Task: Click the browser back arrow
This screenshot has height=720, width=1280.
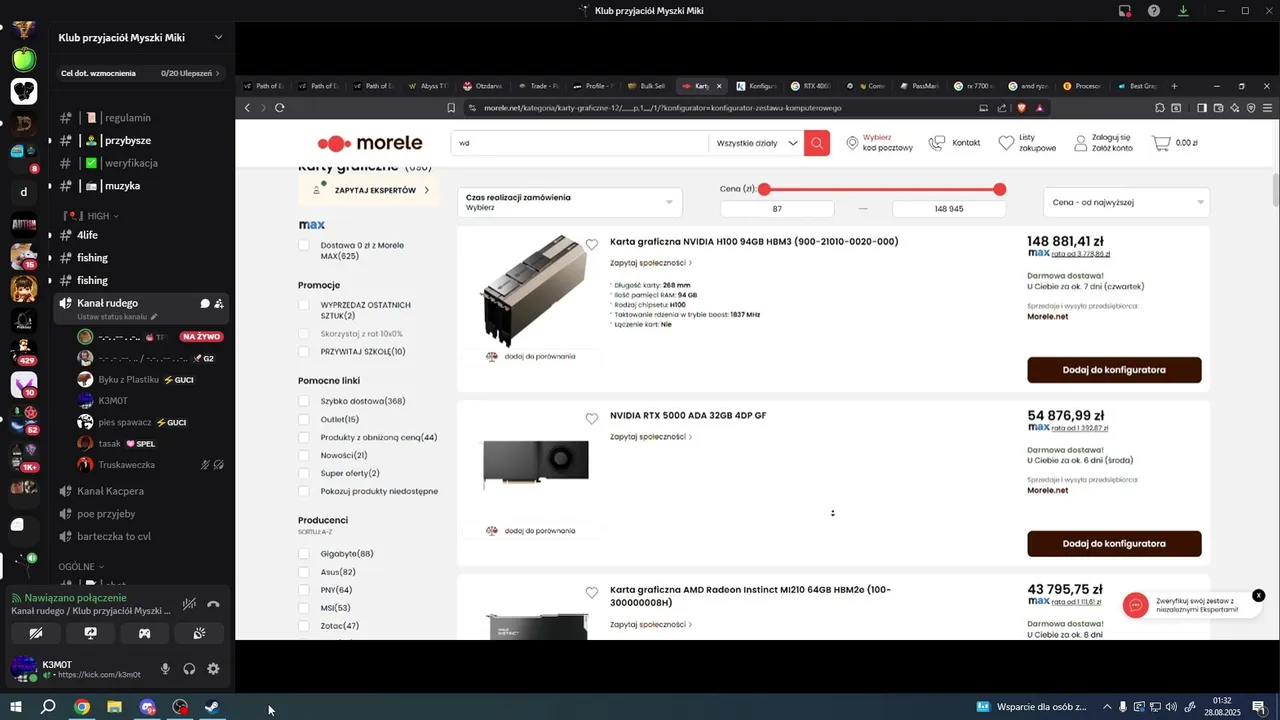Action: click(248, 108)
